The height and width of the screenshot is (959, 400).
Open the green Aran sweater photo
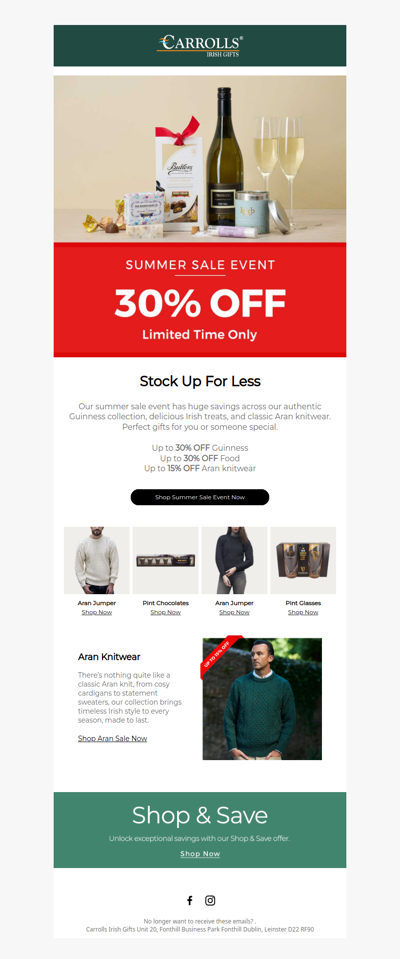point(262,698)
